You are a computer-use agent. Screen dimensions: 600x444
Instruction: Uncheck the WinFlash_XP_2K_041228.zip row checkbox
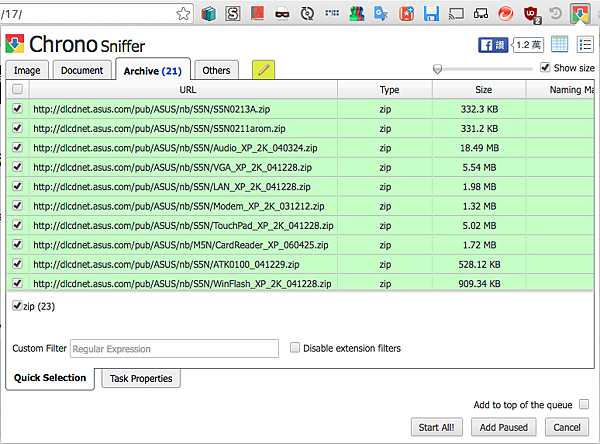click(17, 283)
